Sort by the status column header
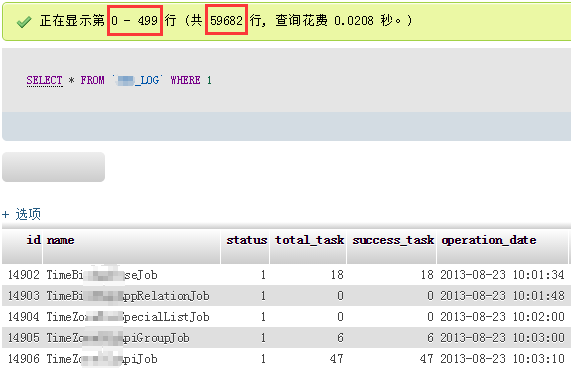This screenshot has width=571, height=368. point(247,240)
